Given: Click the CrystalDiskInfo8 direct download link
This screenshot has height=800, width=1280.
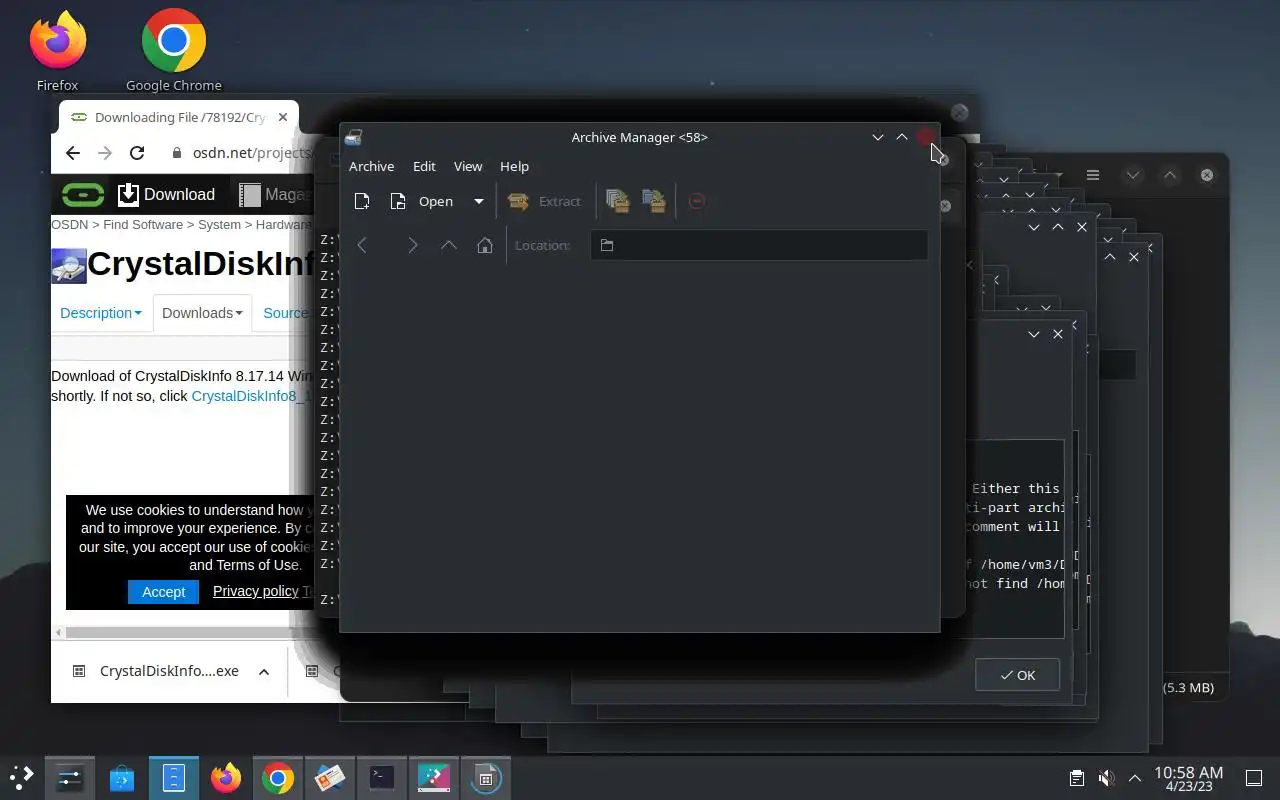Looking at the screenshot, I should click(253, 396).
